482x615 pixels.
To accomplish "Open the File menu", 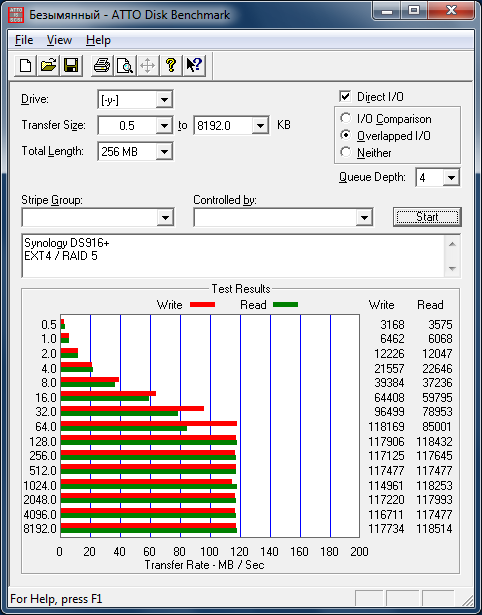I will coord(24,40).
